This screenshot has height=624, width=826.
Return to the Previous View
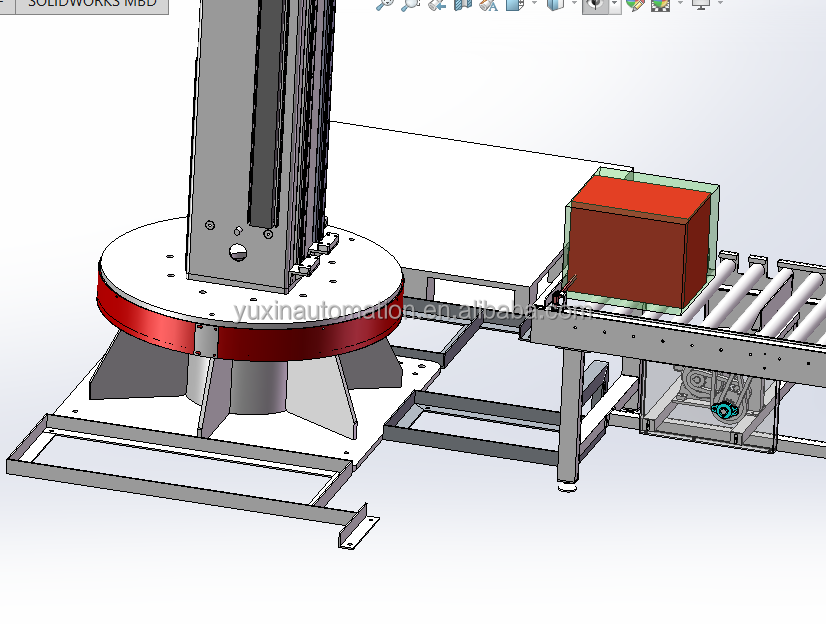point(436,4)
